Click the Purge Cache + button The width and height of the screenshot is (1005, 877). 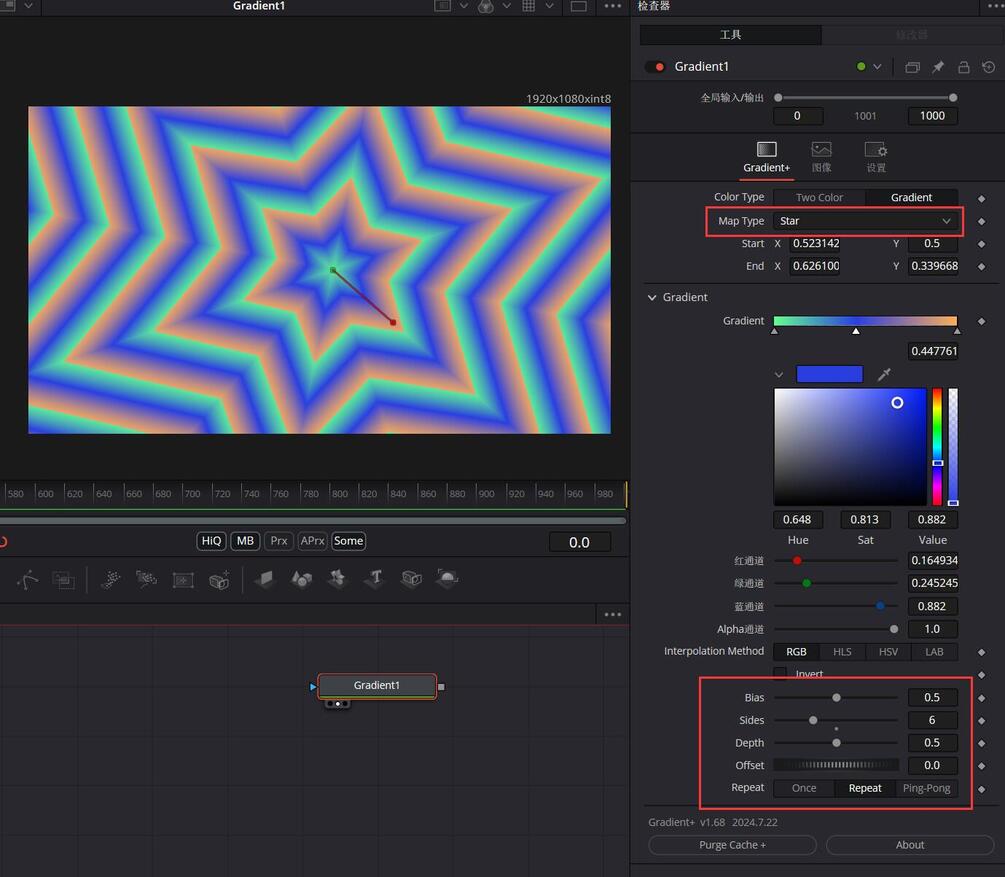[732, 845]
